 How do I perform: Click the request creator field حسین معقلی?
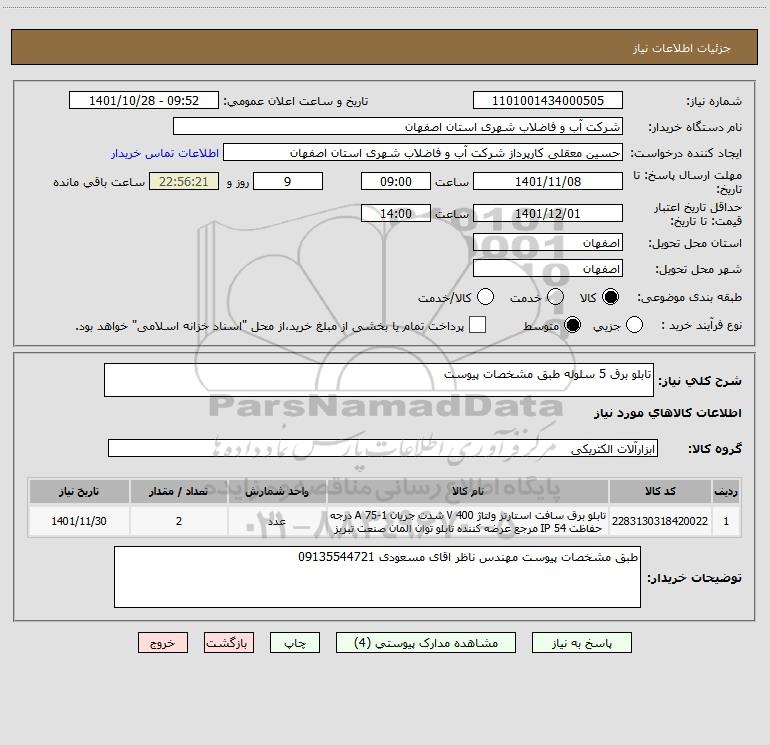coord(423,153)
